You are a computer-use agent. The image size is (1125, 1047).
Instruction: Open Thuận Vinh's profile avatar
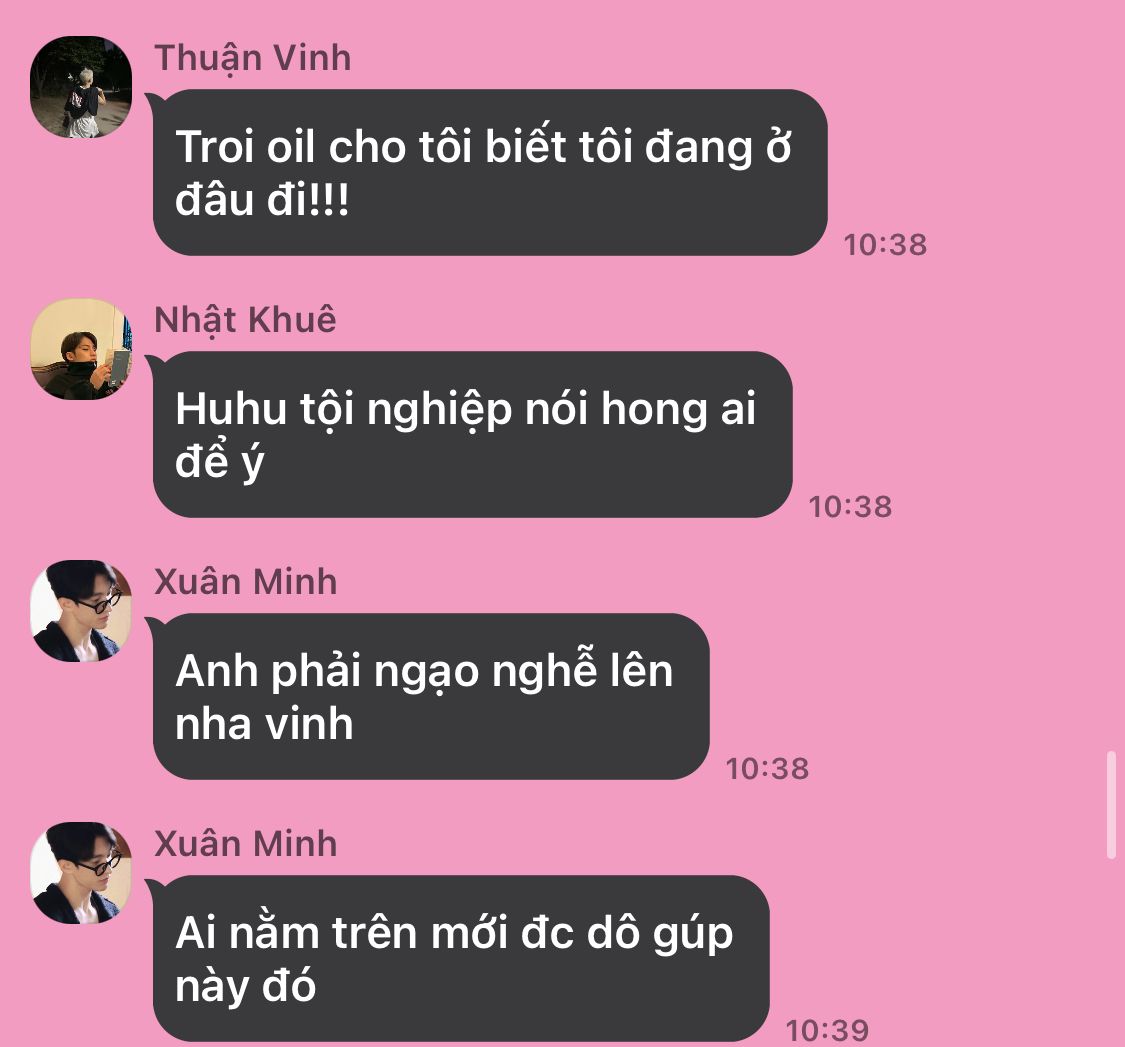[x=81, y=87]
